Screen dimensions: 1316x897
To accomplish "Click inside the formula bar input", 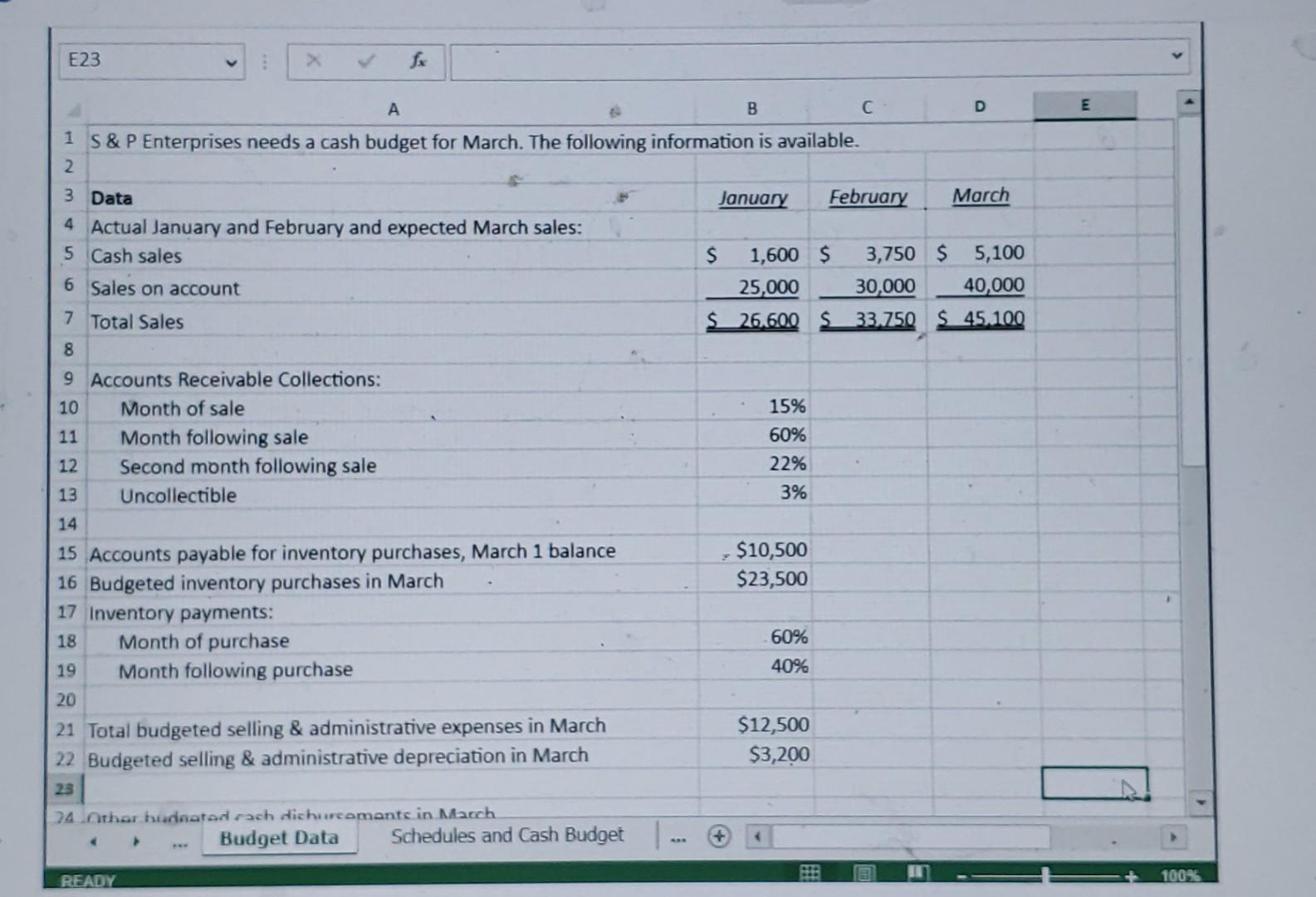I will pyautogui.click(x=819, y=61).
